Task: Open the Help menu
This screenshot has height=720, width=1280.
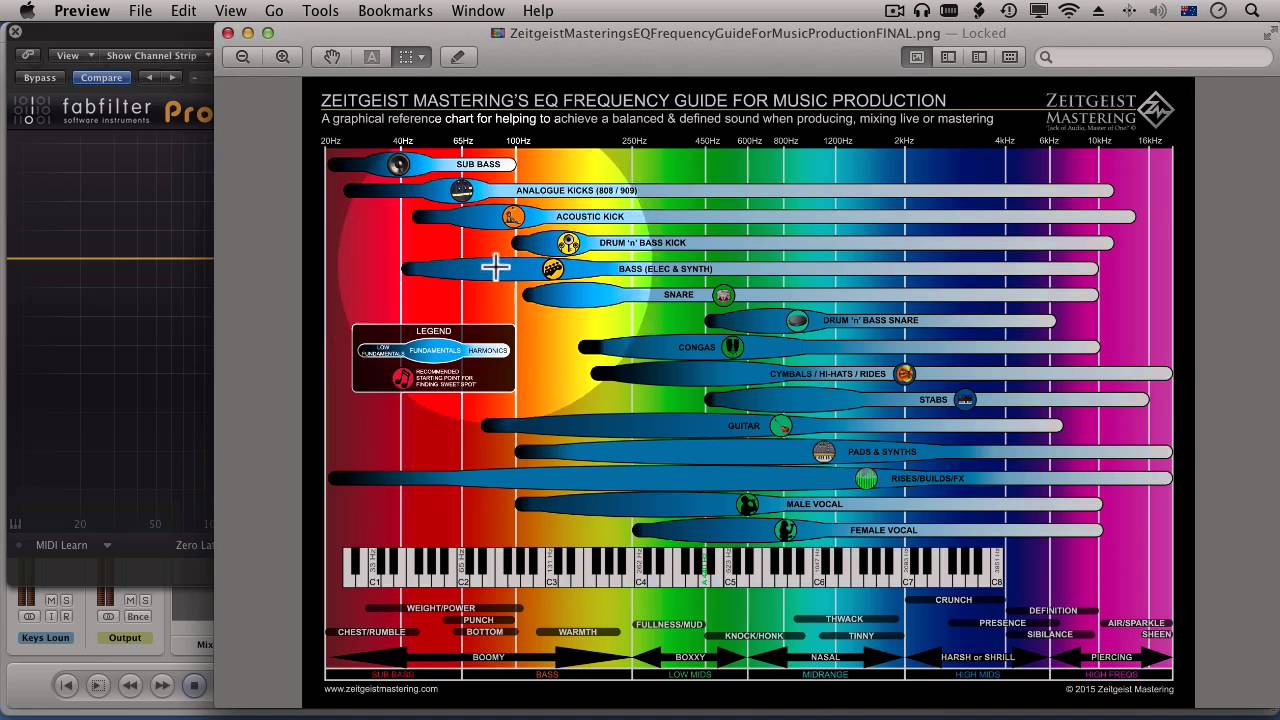Action: [538, 11]
